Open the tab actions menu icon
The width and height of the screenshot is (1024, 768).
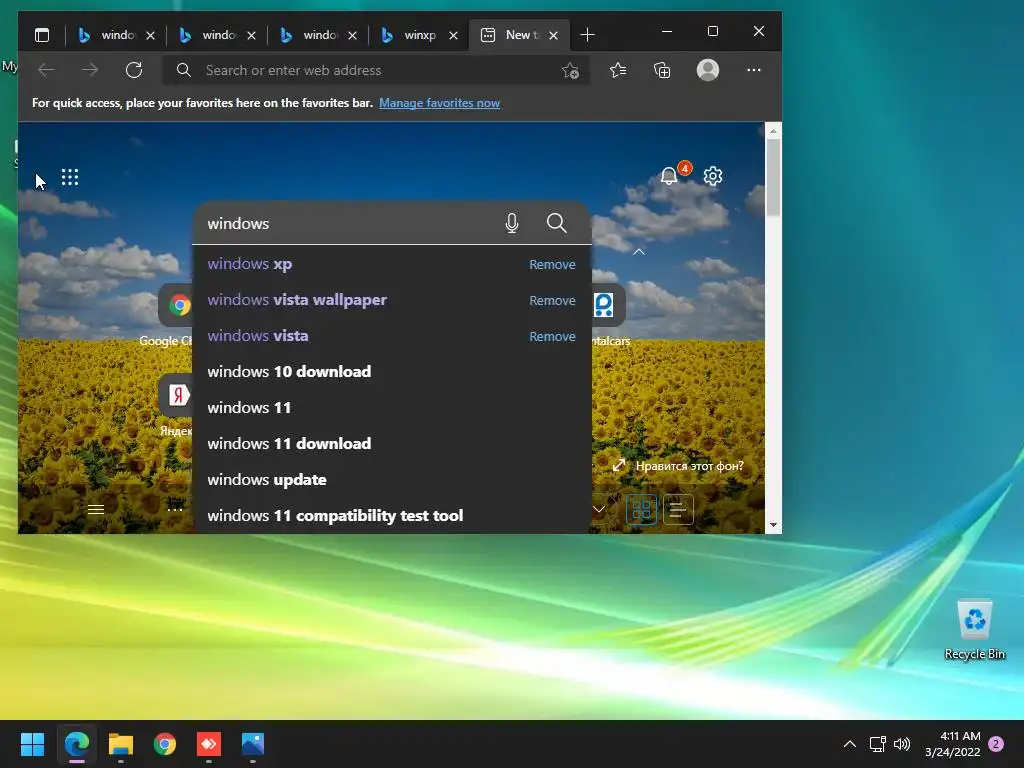(x=42, y=35)
